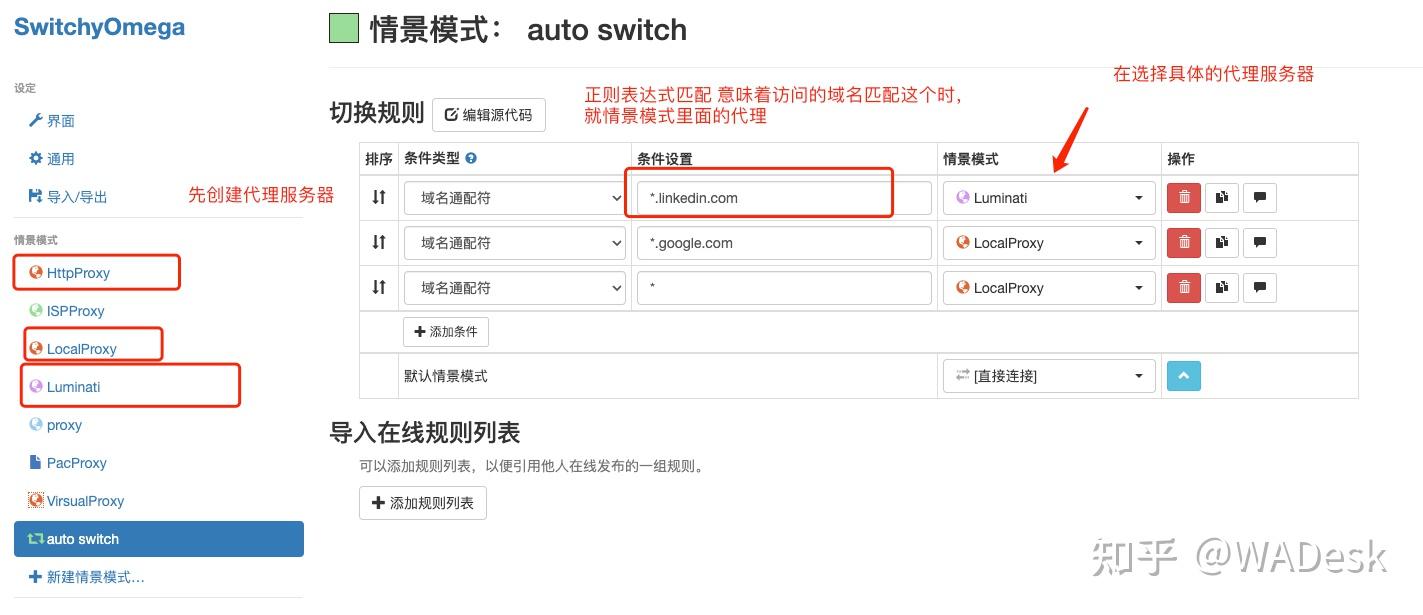Open the condition type dropdown for the first rule
This screenshot has height=615, width=1423.
point(514,197)
